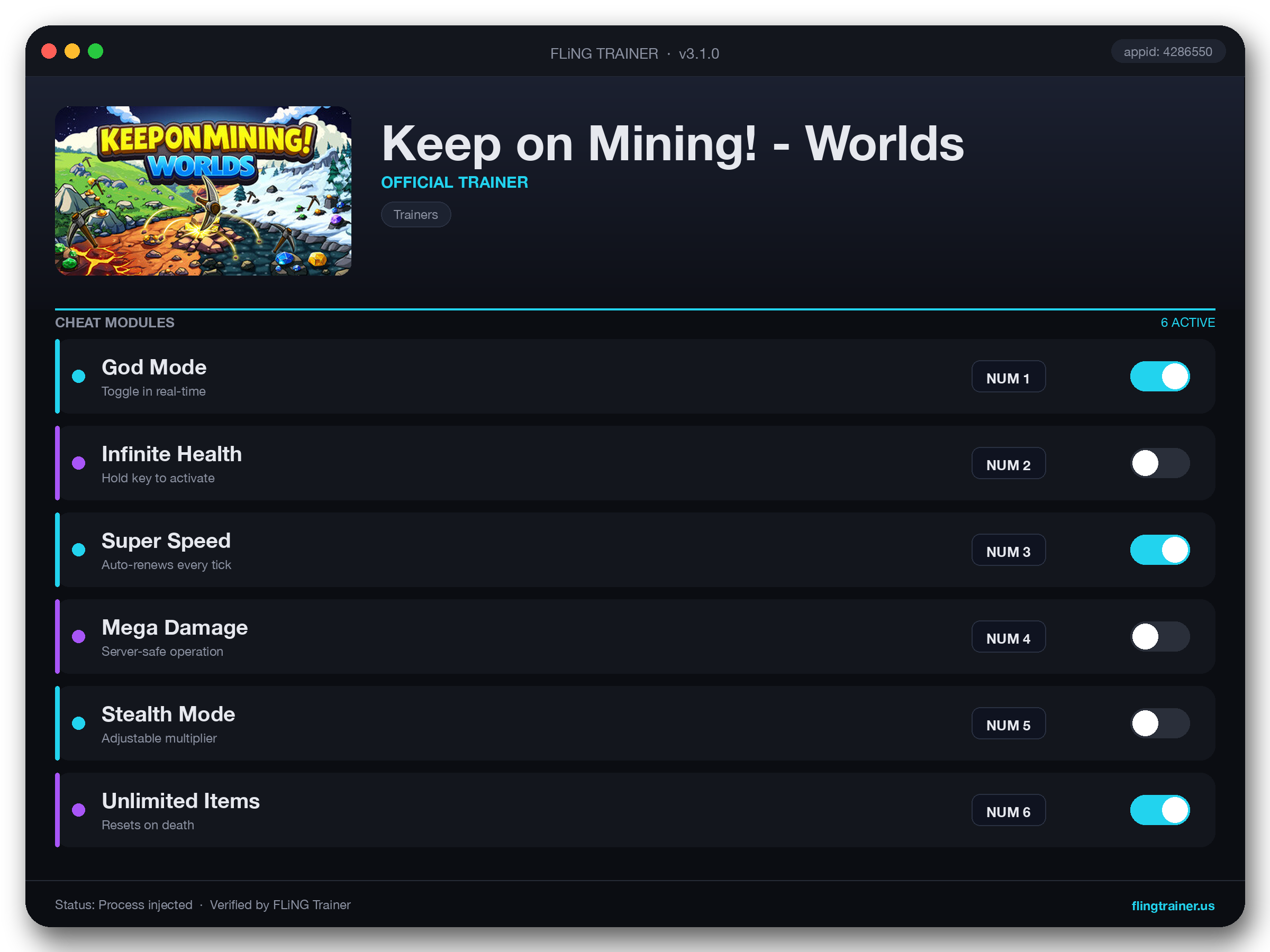
Task: Click the cyan dot beside Stealth Mode
Action: coord(79,723)
